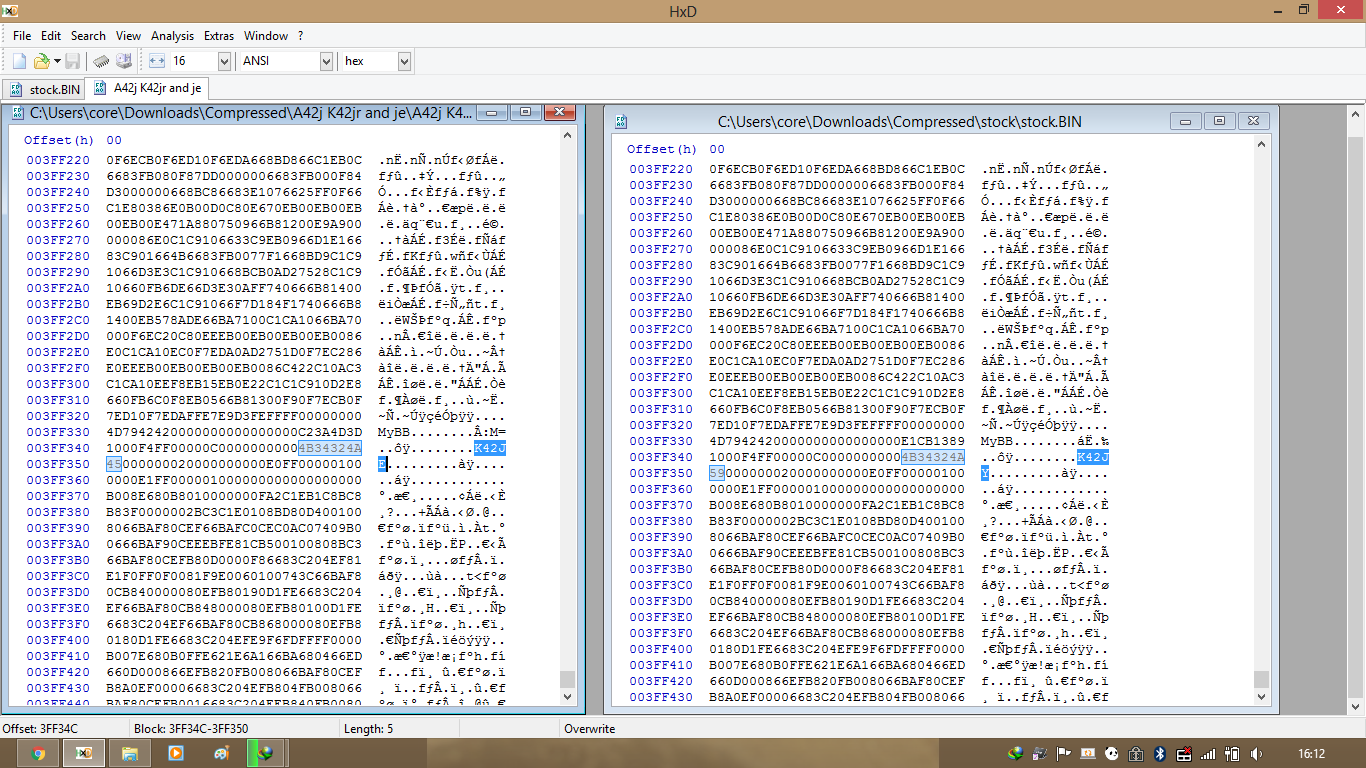Click the Open RAM chip icon
The image size is (1366, 768).
tap(102, 62)
